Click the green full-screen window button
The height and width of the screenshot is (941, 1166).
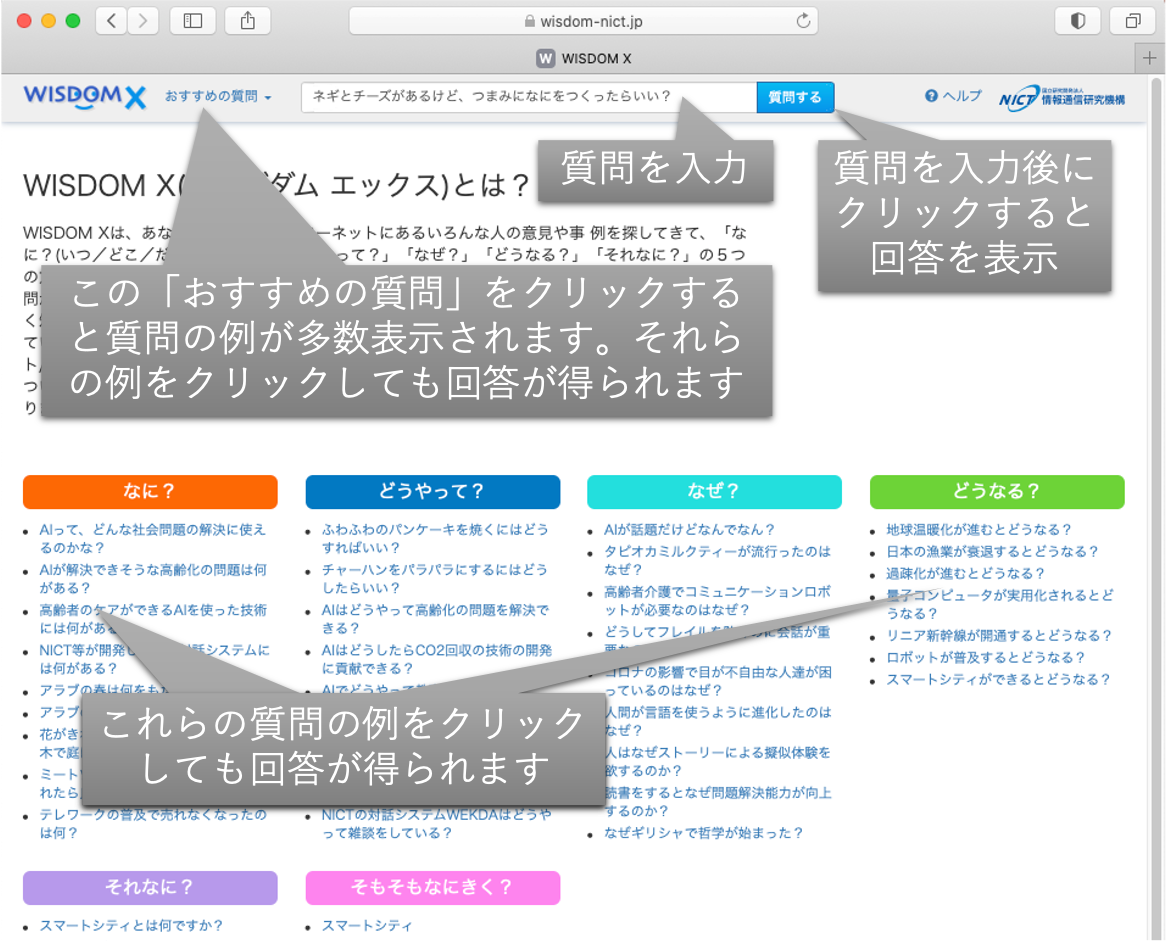[73, 21]
